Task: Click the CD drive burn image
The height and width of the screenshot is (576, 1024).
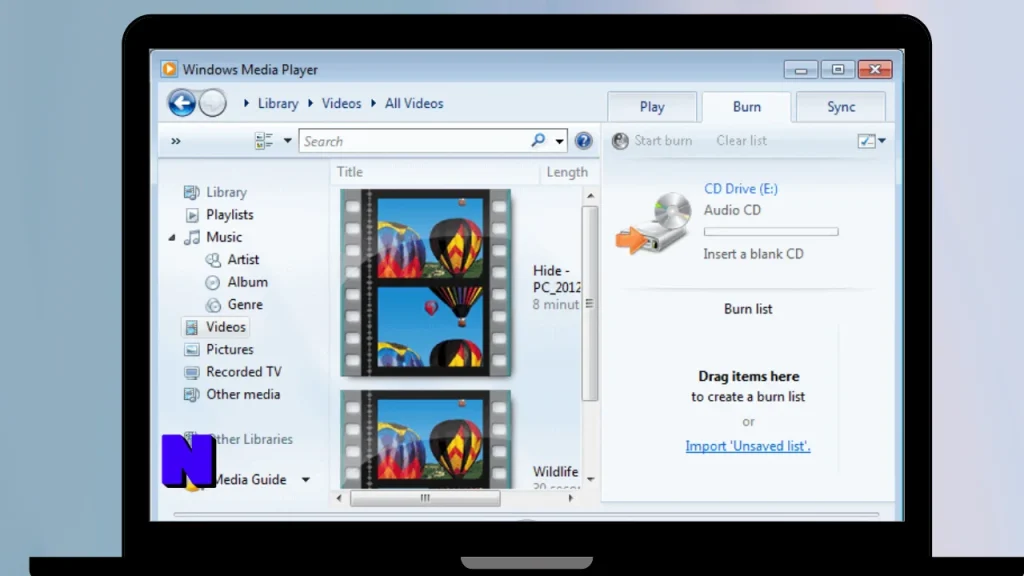Action: 654,223
